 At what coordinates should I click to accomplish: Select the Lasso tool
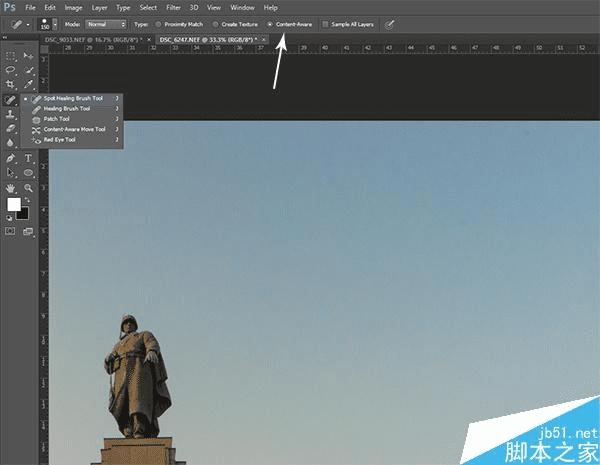(11, 70)
